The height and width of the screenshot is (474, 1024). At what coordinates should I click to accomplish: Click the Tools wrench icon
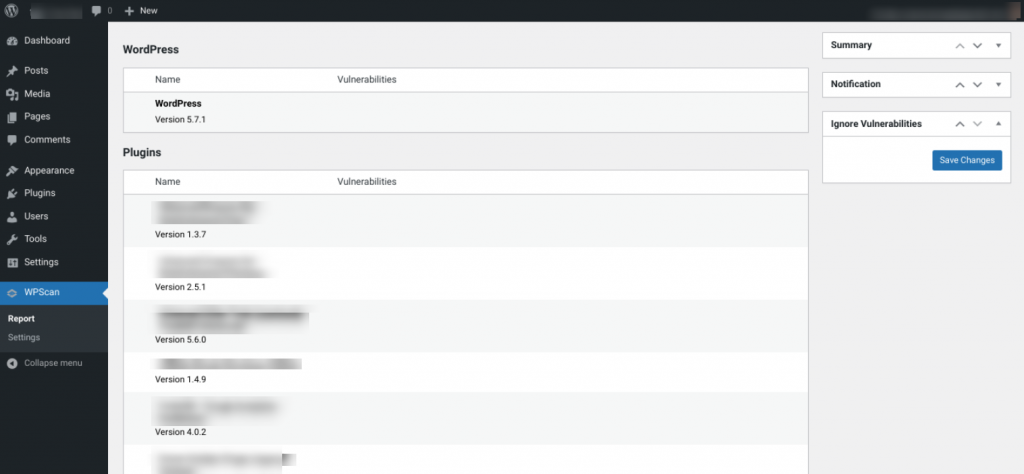tap(12, 240)
